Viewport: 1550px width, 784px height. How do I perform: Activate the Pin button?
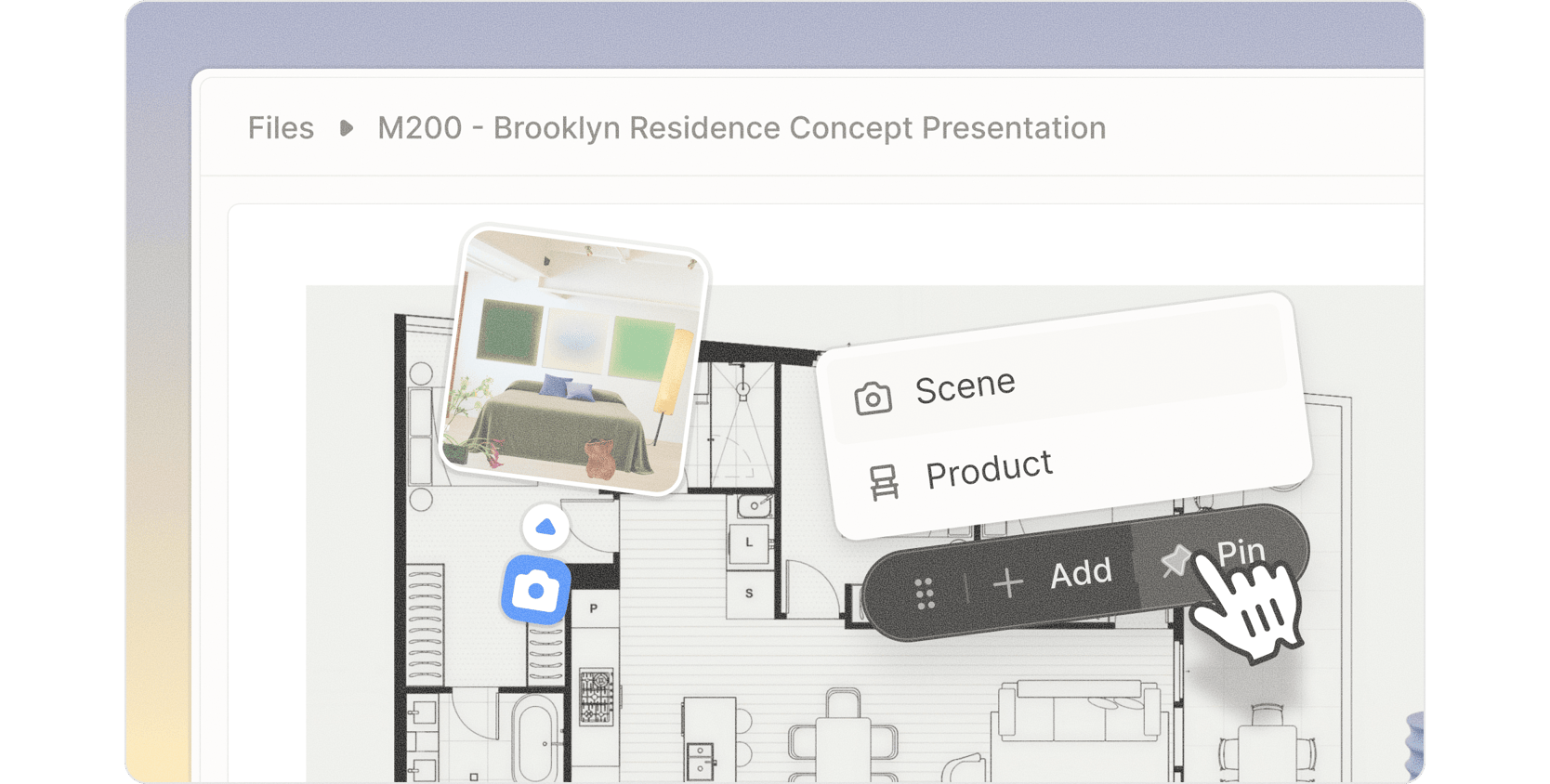1219,557
